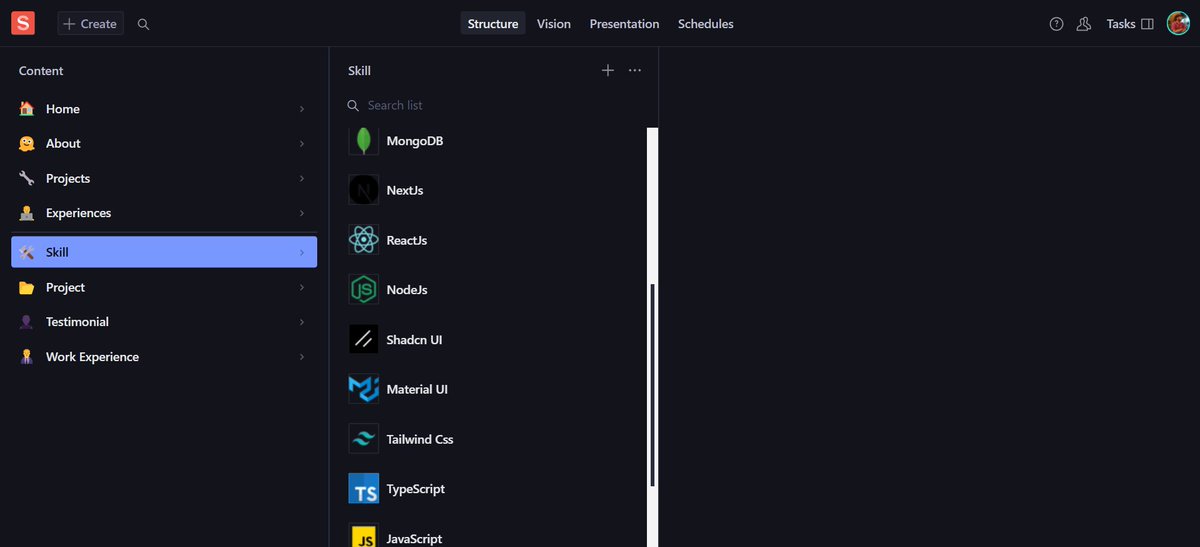Viewport: 1200px width, 547px height.
Task: Open the Material UI skill document
Action: coord(493,389)
